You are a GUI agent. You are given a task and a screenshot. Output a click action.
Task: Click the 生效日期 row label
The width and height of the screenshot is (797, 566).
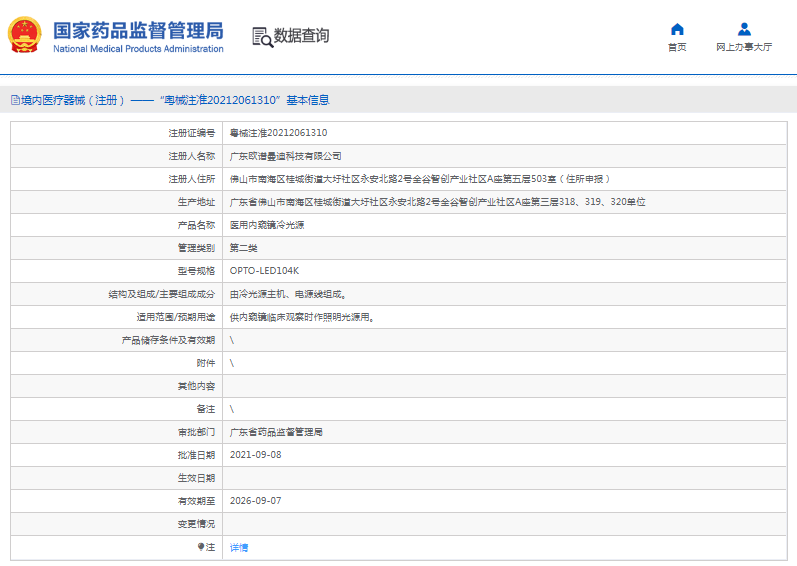(196, 478)
